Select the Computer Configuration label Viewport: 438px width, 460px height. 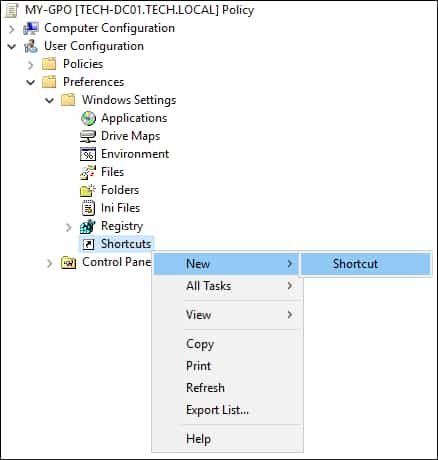pos(109,28)
